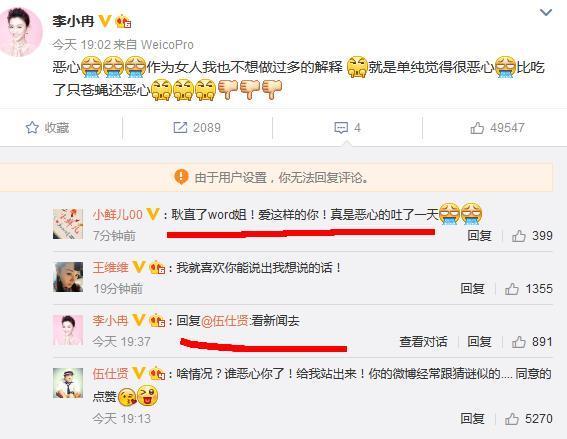The image size is (567, 439).
Task: Open 李小冉's profile avatar at top
Action: click(20, 32)
